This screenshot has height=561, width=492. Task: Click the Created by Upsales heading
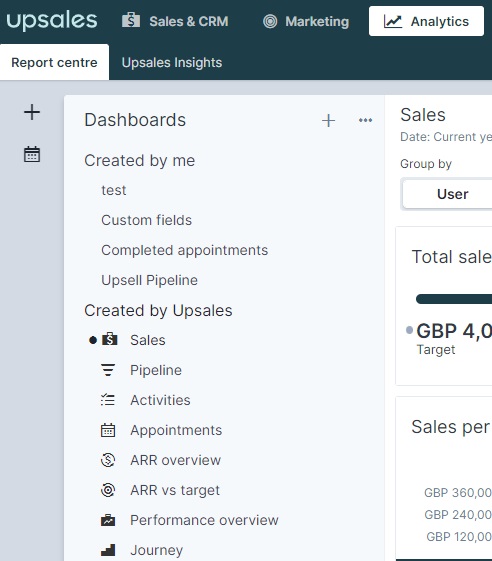pyautogui.click(x=159, y=311)
